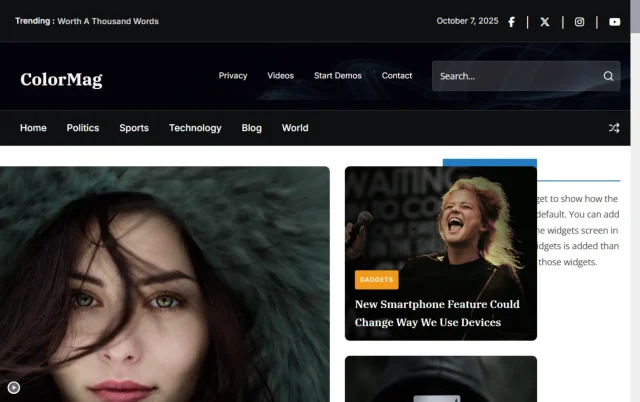Click the search magnifier icon
The width and height of the screenshot is (640, 402).
608,76
